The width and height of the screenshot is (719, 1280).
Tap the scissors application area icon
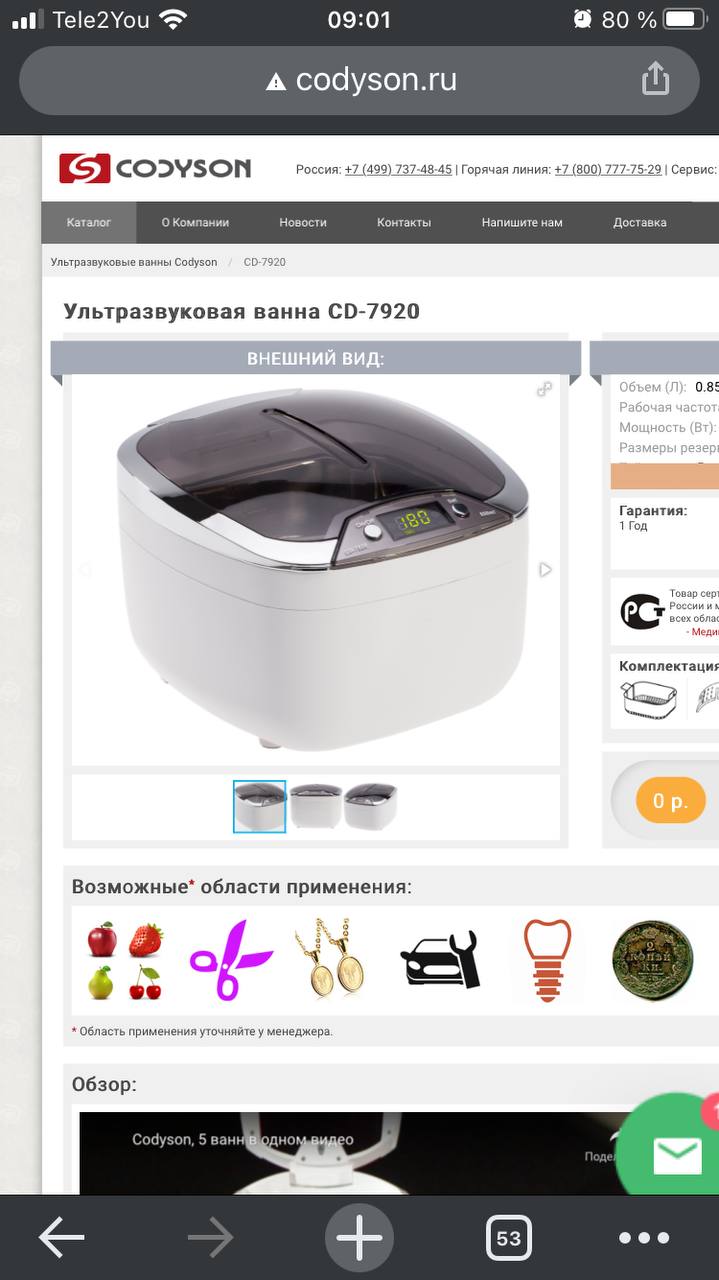pos(231,961)
